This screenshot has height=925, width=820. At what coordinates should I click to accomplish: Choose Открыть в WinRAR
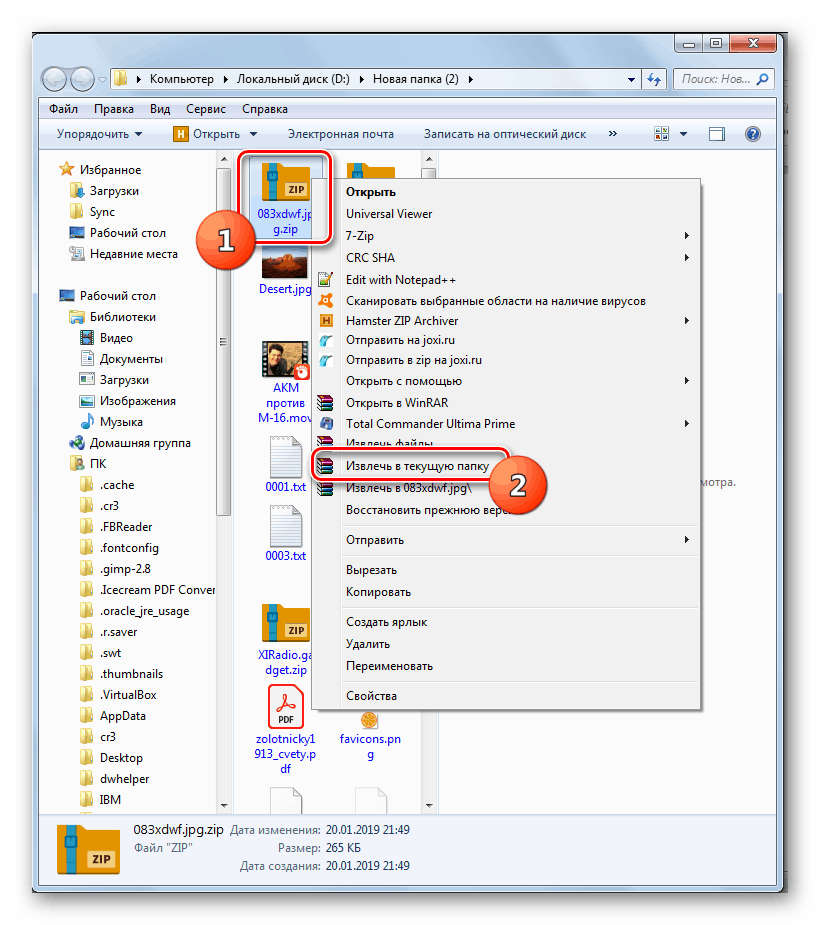[x=396, y=403]
